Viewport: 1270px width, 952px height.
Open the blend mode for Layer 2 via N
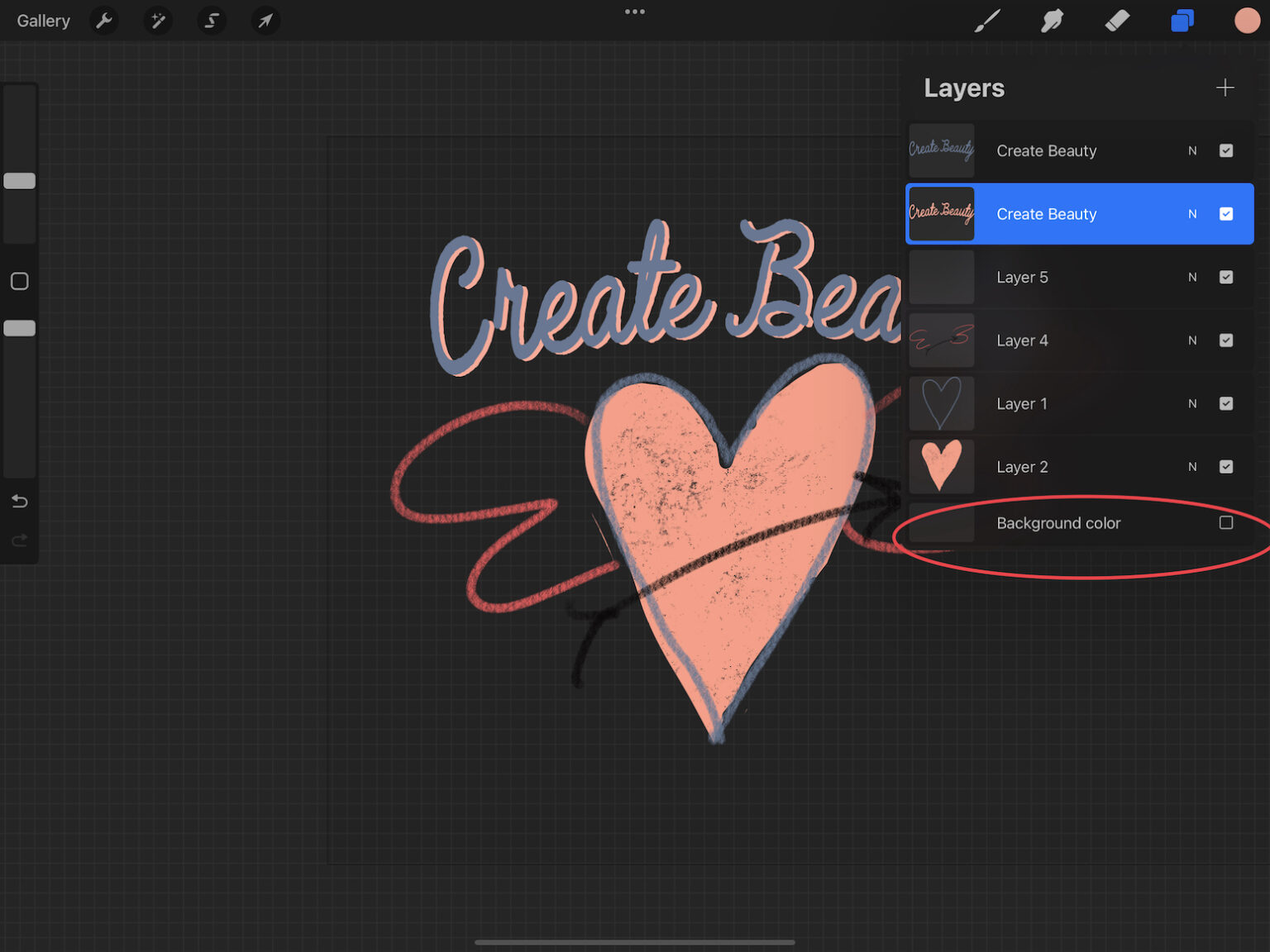tap(1192, 466)
